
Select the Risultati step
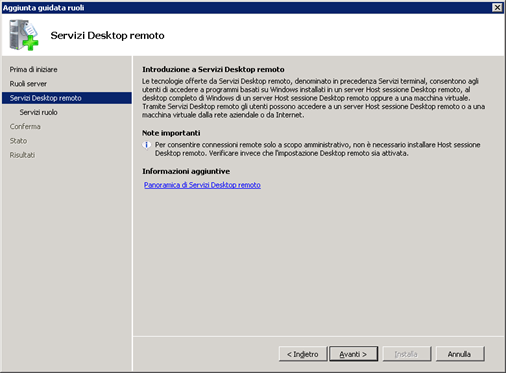point(22,155)
